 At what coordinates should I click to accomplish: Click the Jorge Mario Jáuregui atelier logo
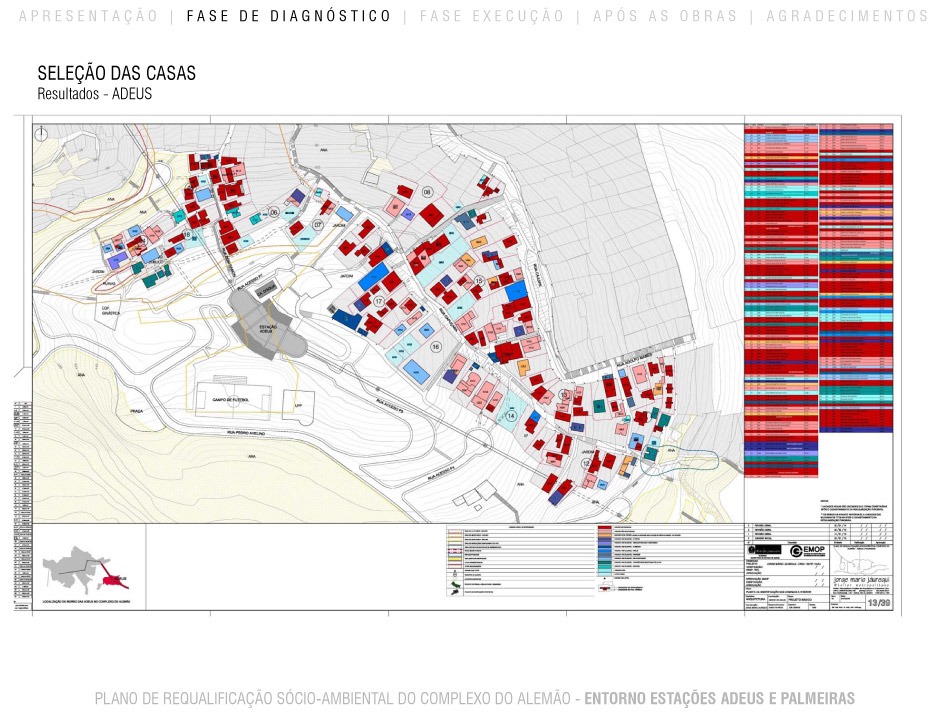click(863, 582)
